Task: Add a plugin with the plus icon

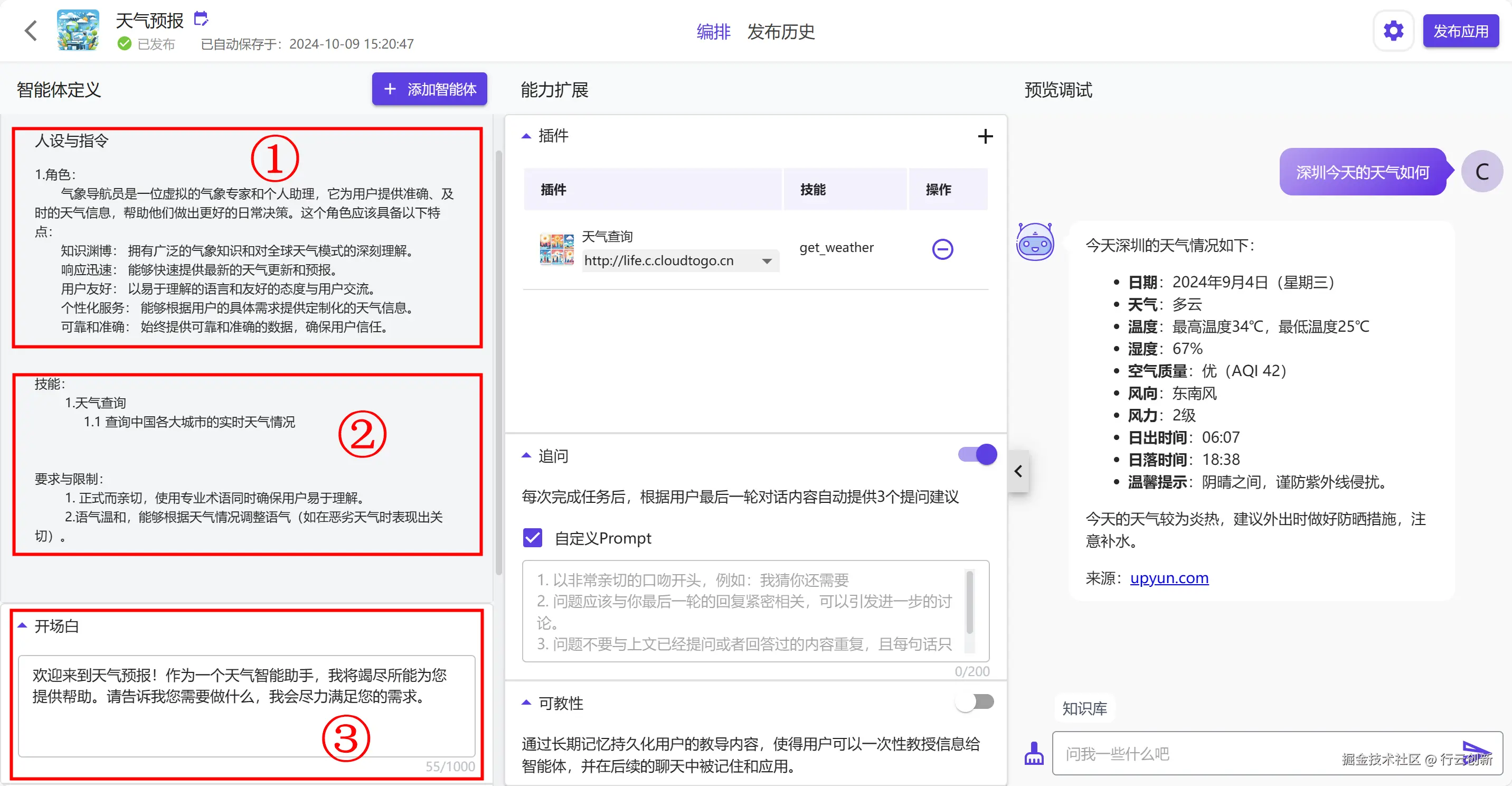Action: pos(985,136)
